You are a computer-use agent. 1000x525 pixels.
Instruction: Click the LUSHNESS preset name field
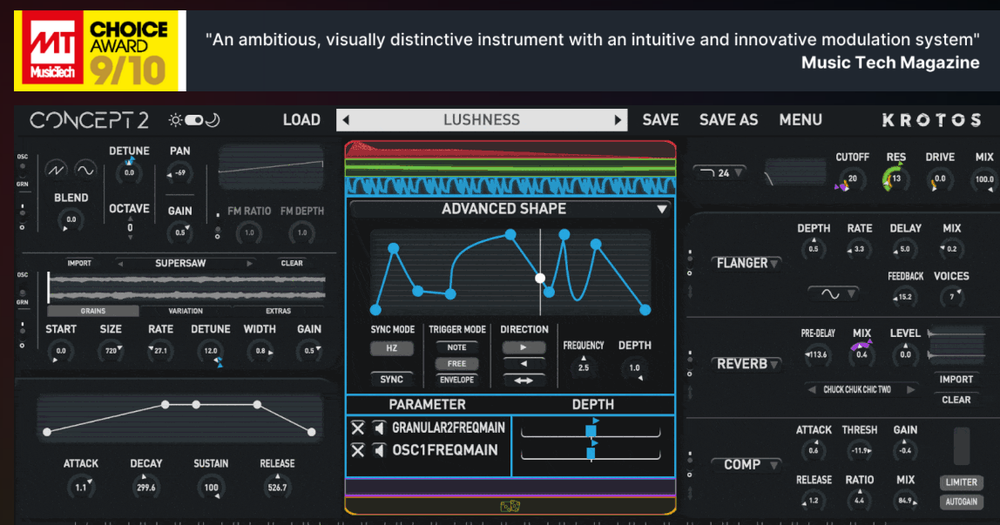[x=482, y=120]
